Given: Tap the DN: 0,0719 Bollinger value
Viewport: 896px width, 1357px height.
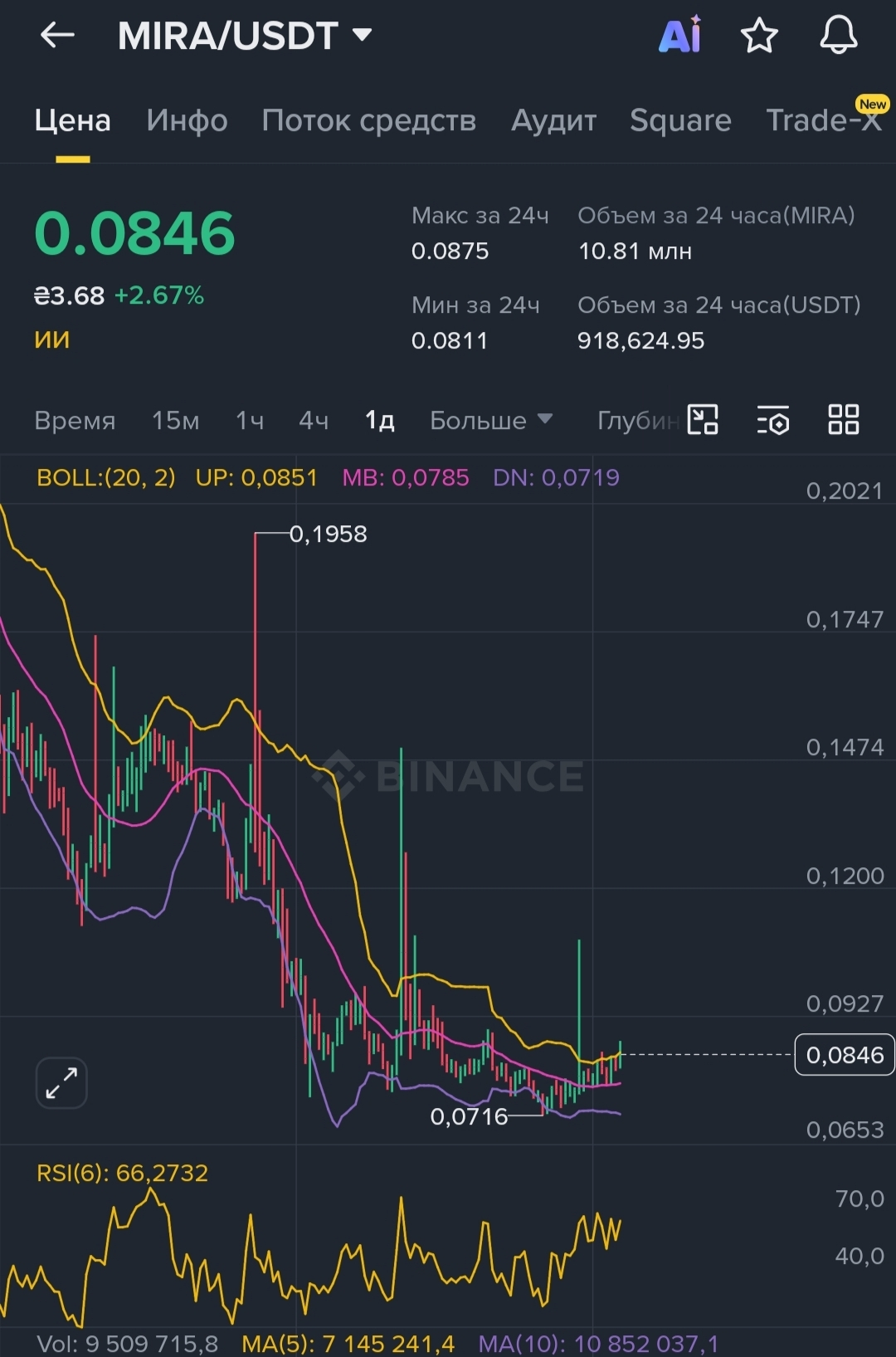Looking at the screenshot, I should coord(556,478).
